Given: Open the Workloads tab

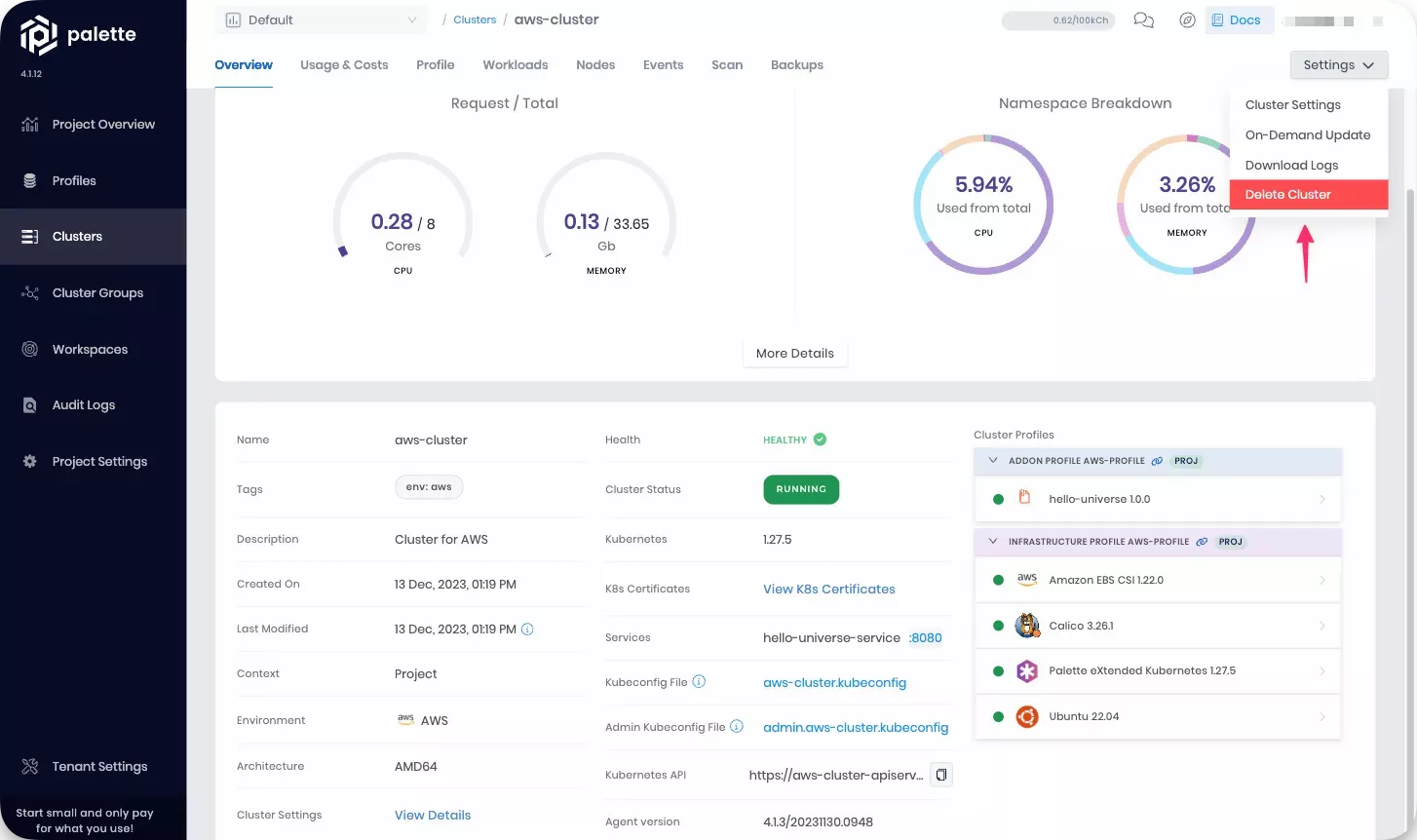Looking at the screenshot, I should point(516,65).
